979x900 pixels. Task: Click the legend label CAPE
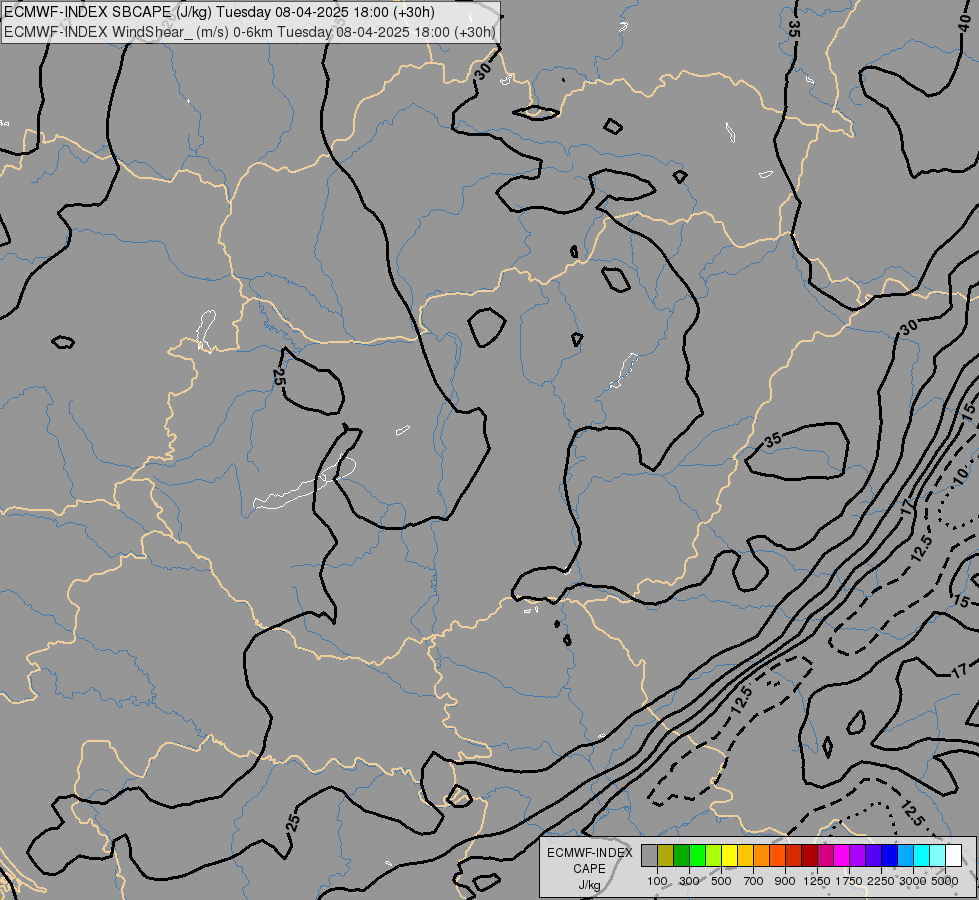tap(589, 869)
